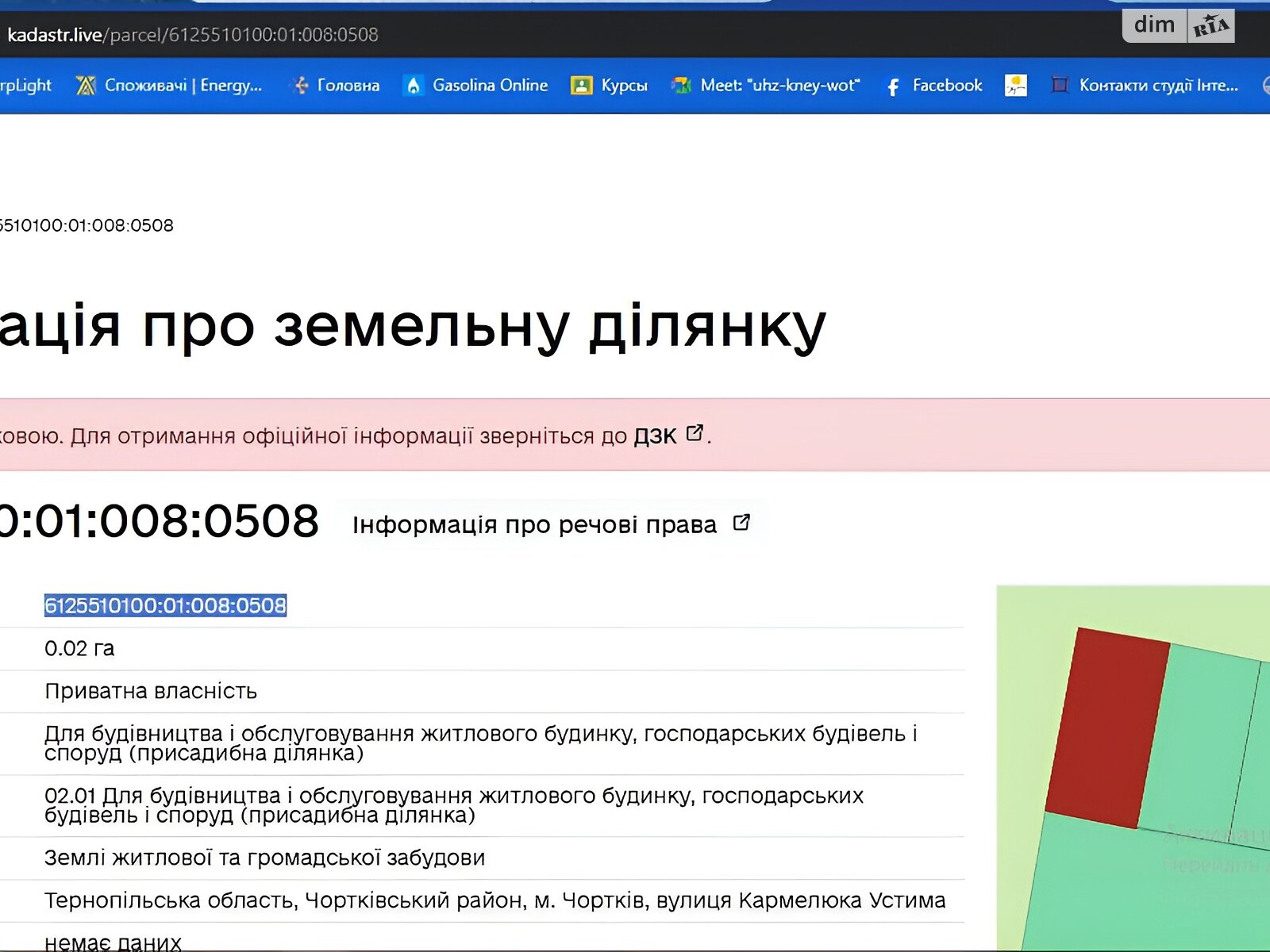Click the Тернопільська область address row

pyautogui.click(x=495, y=901)
